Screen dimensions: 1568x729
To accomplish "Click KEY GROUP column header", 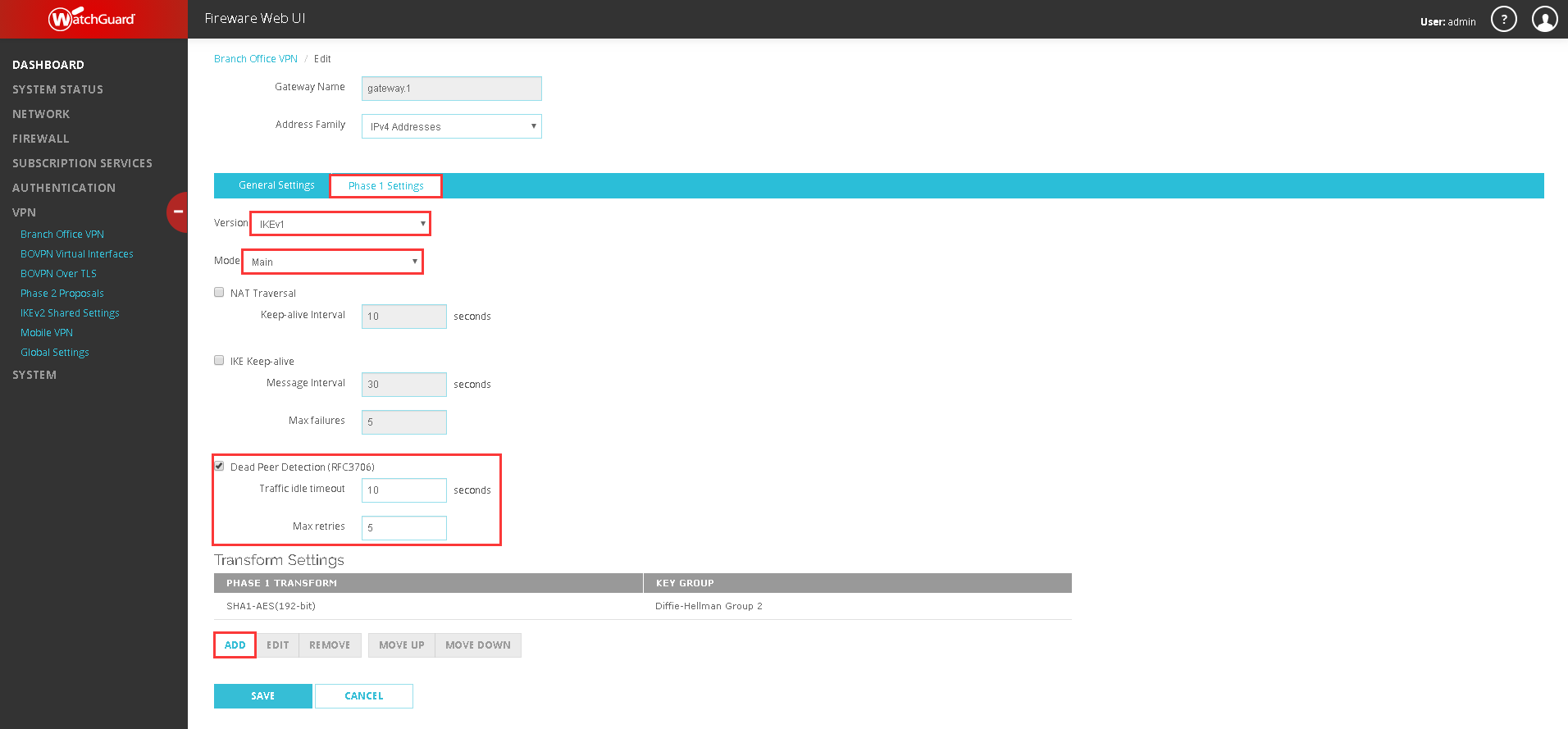I will coord(858,583).
